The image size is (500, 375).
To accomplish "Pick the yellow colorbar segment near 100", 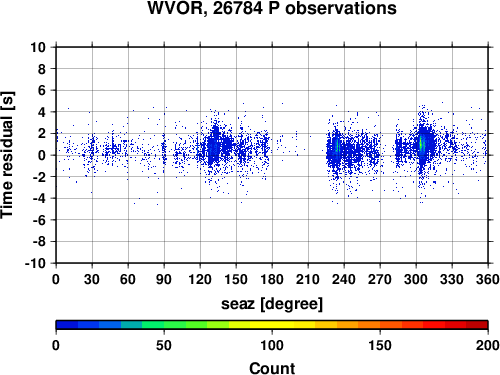I will (272, 325).
